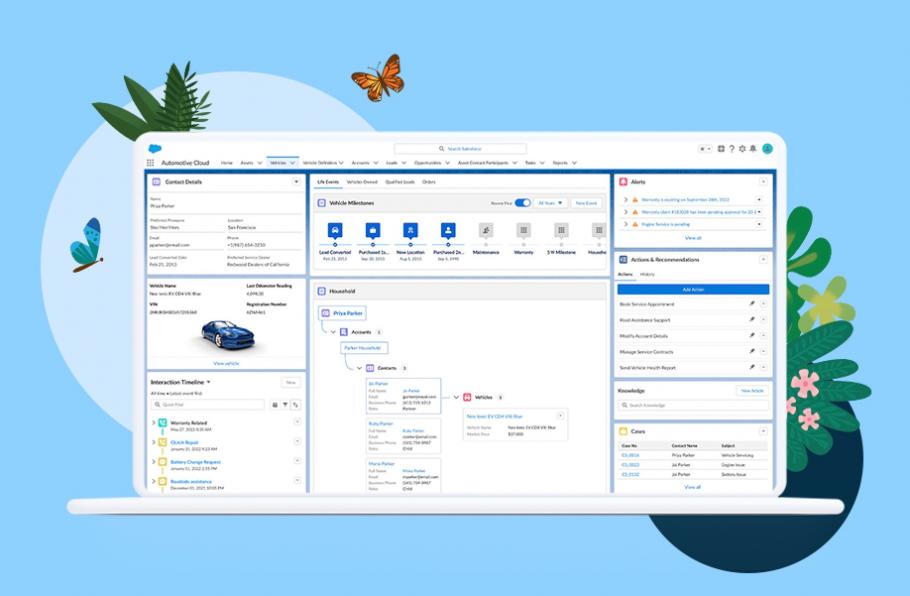Open the Setup gear icon

(x=742, y=149)
